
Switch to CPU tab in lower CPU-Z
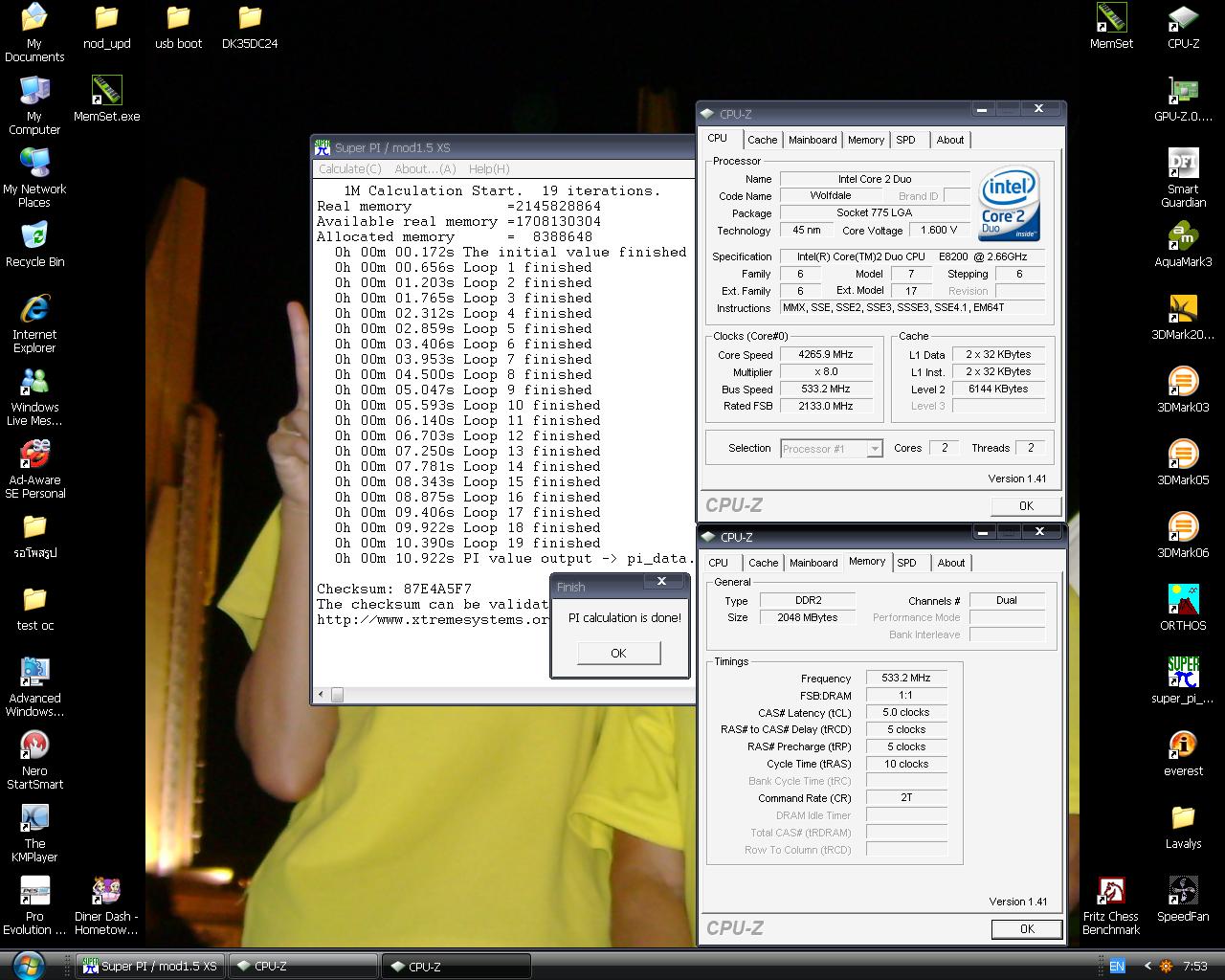tap(719, 563)
